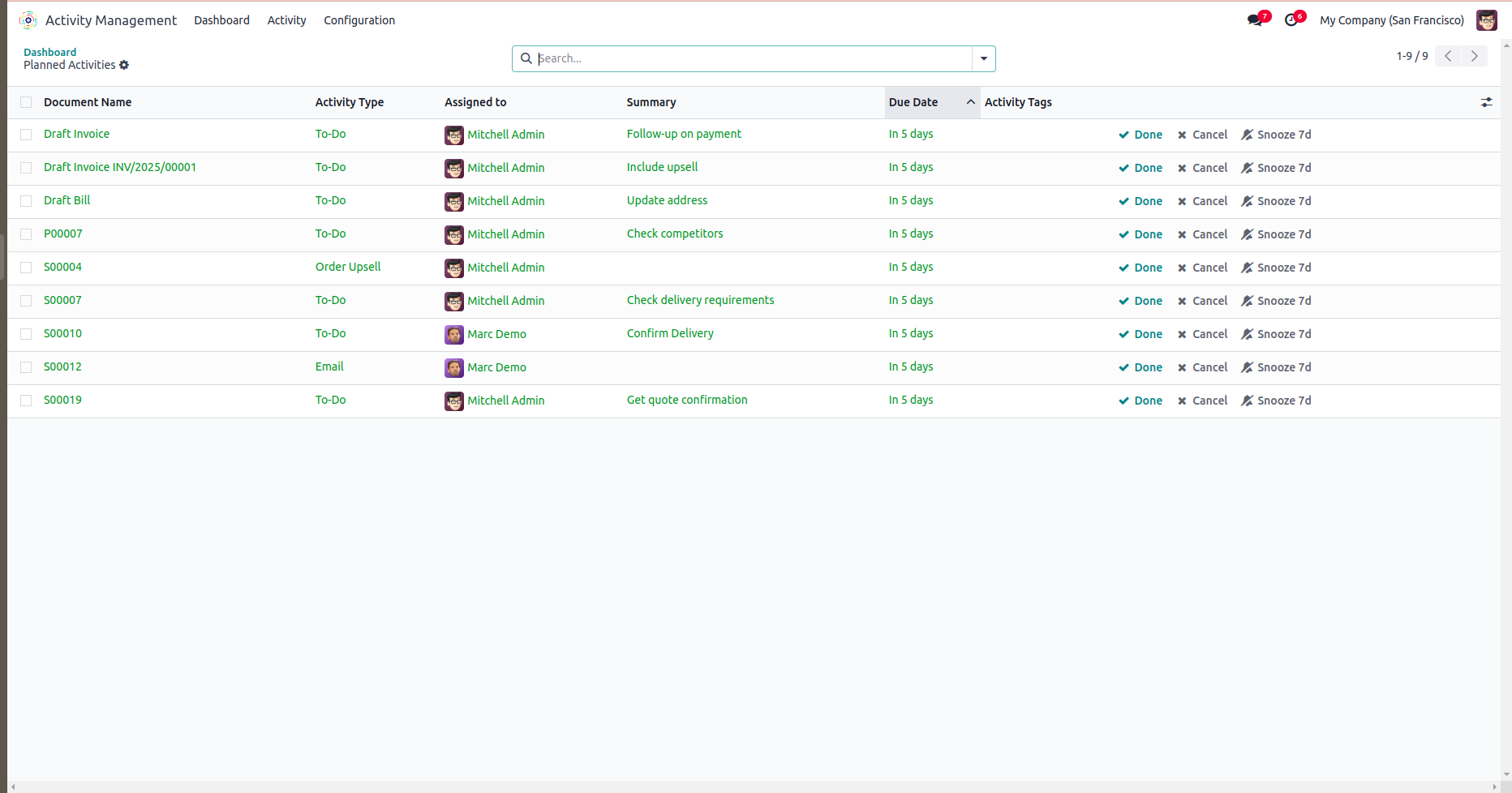Screen dimensions: 1512x793
Task: Snooze the Draft Invoice activity 7 days
Action: [x=1276, y=135]
